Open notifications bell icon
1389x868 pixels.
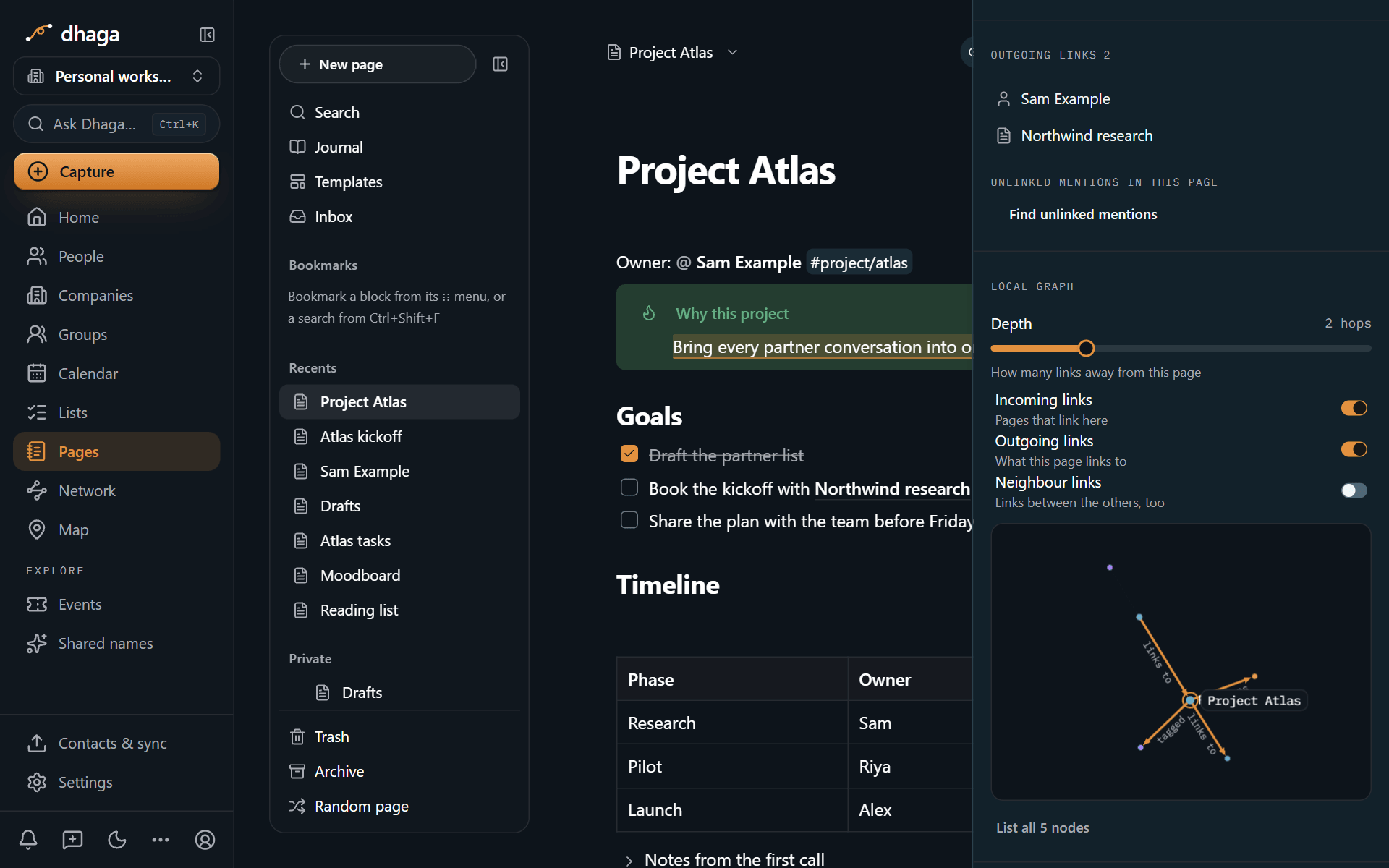28,839
